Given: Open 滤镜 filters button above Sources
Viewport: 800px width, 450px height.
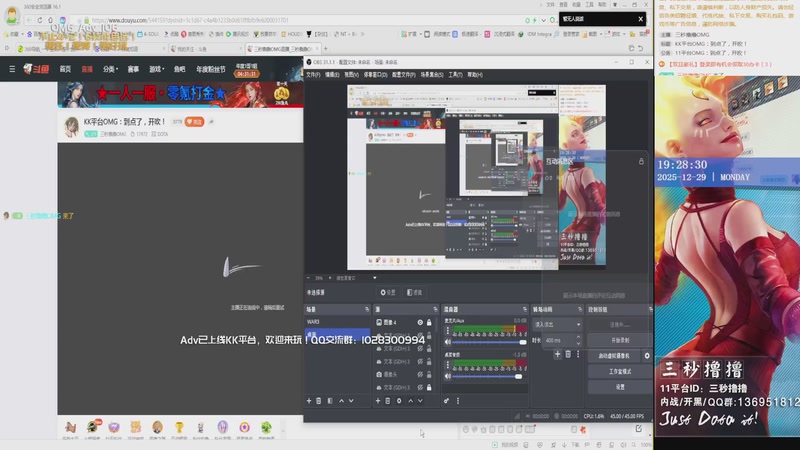Looking at the screenshot, I should click(414, 292).
